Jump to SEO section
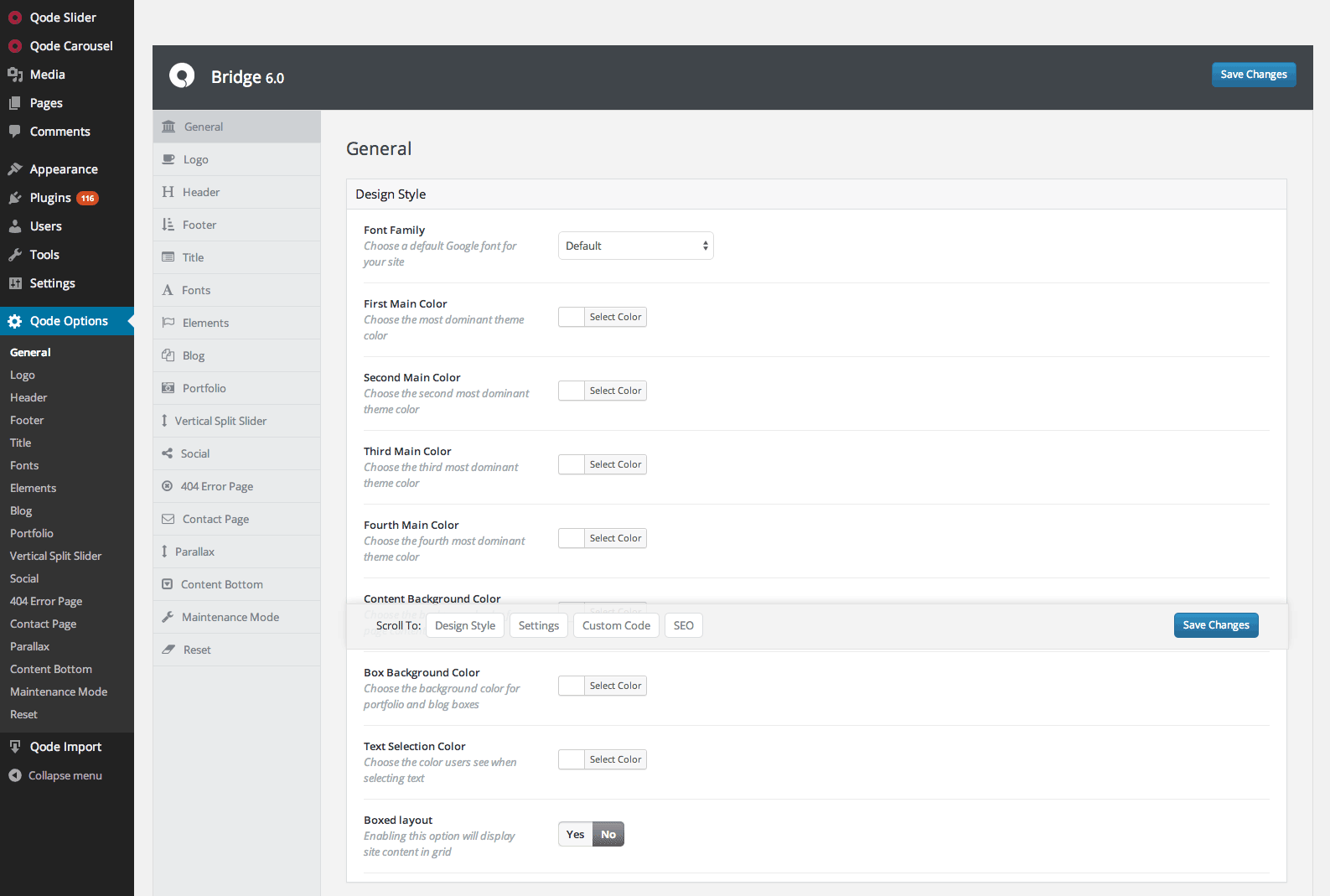Image resolution: width=1330 pixels, height=896 pixels. tap(684, 625)
